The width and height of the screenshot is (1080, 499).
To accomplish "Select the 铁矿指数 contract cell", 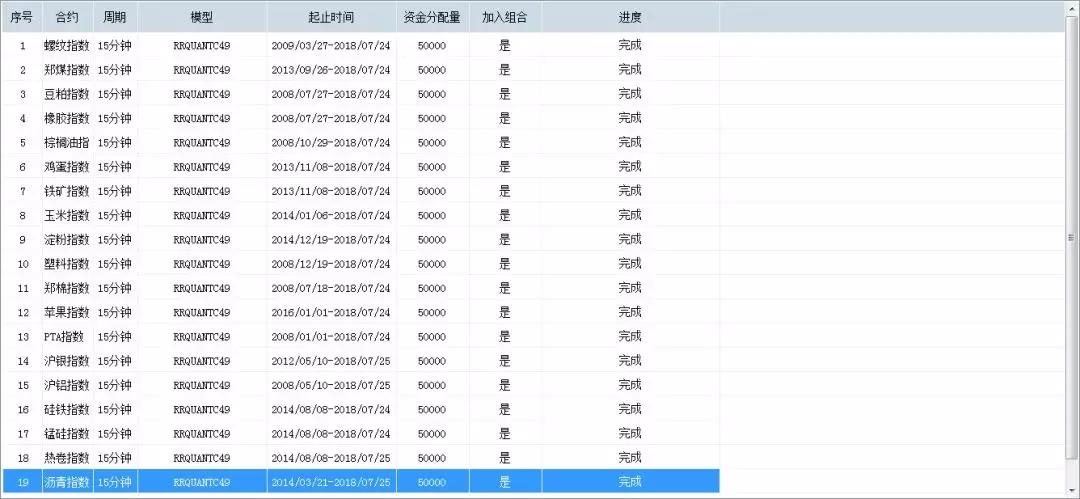I will (x=68, y=191).
